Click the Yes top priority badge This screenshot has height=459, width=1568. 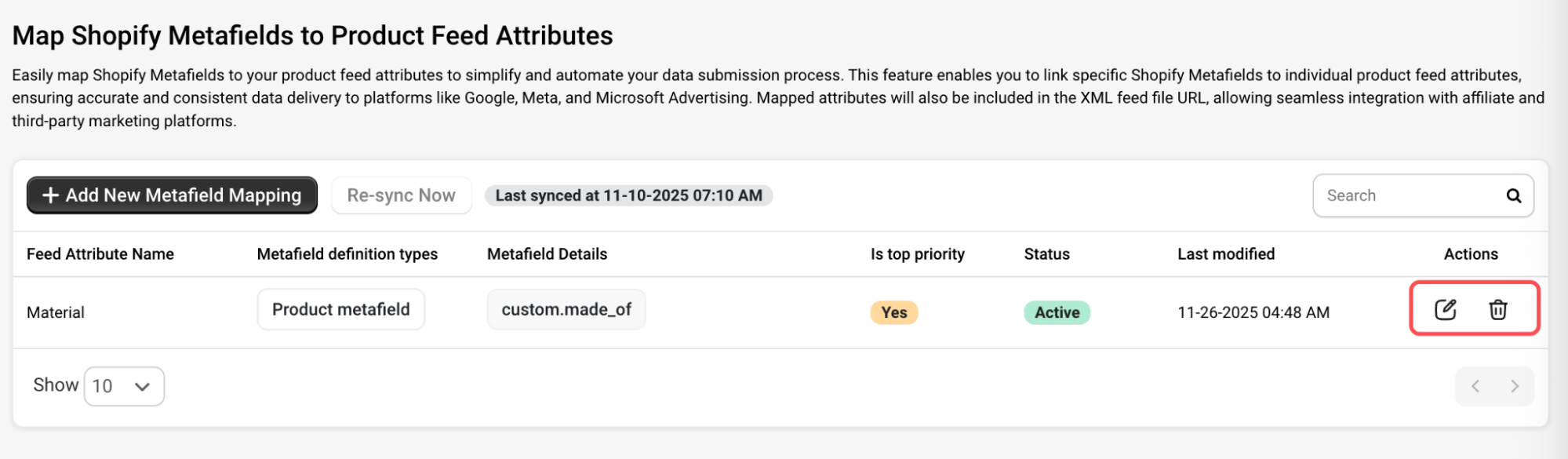click(x=893, y=312)
